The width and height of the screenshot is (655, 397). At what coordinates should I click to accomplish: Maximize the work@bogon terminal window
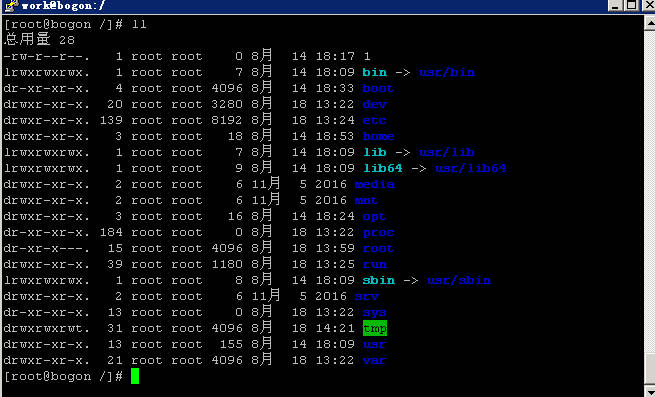click(632, 5)
